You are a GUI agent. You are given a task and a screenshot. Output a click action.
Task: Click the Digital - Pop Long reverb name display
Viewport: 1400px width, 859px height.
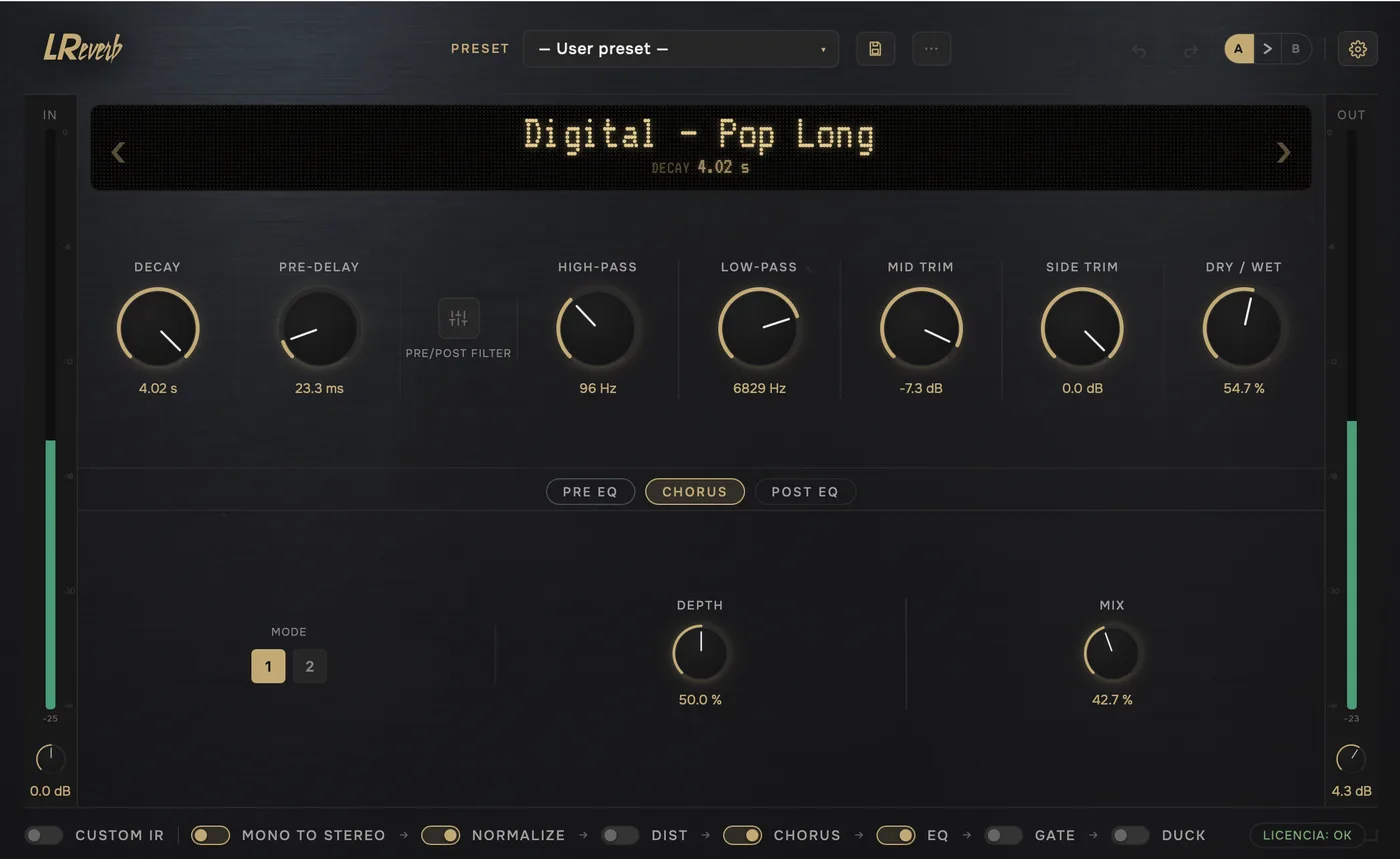point(700,135)
